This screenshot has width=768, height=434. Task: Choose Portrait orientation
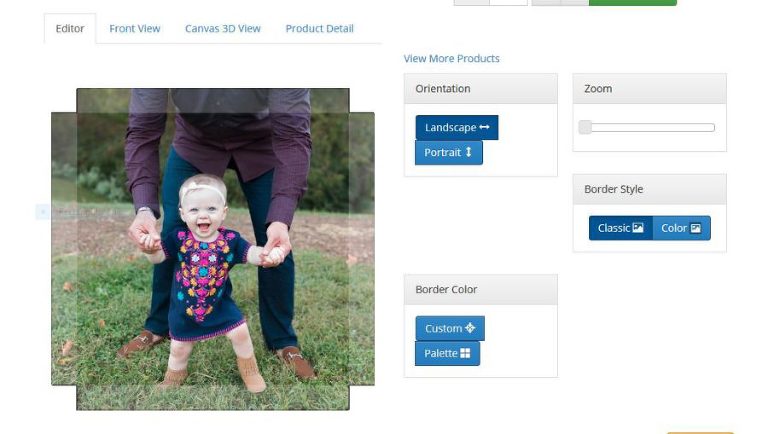click(449, 152)
